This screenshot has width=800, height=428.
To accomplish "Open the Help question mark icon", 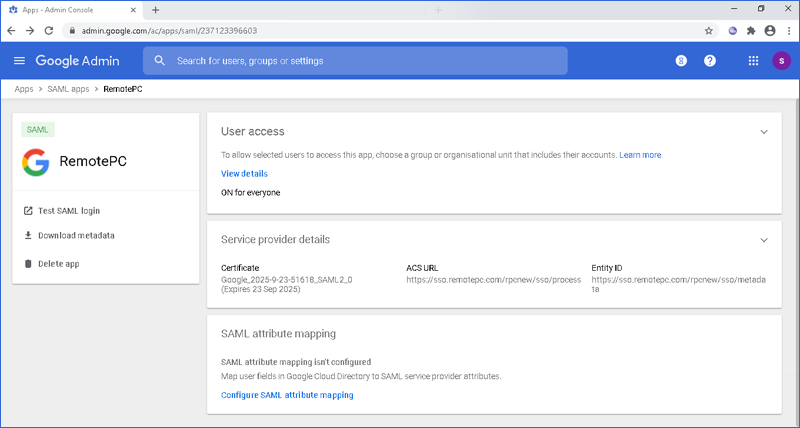I will coord(710,61).
